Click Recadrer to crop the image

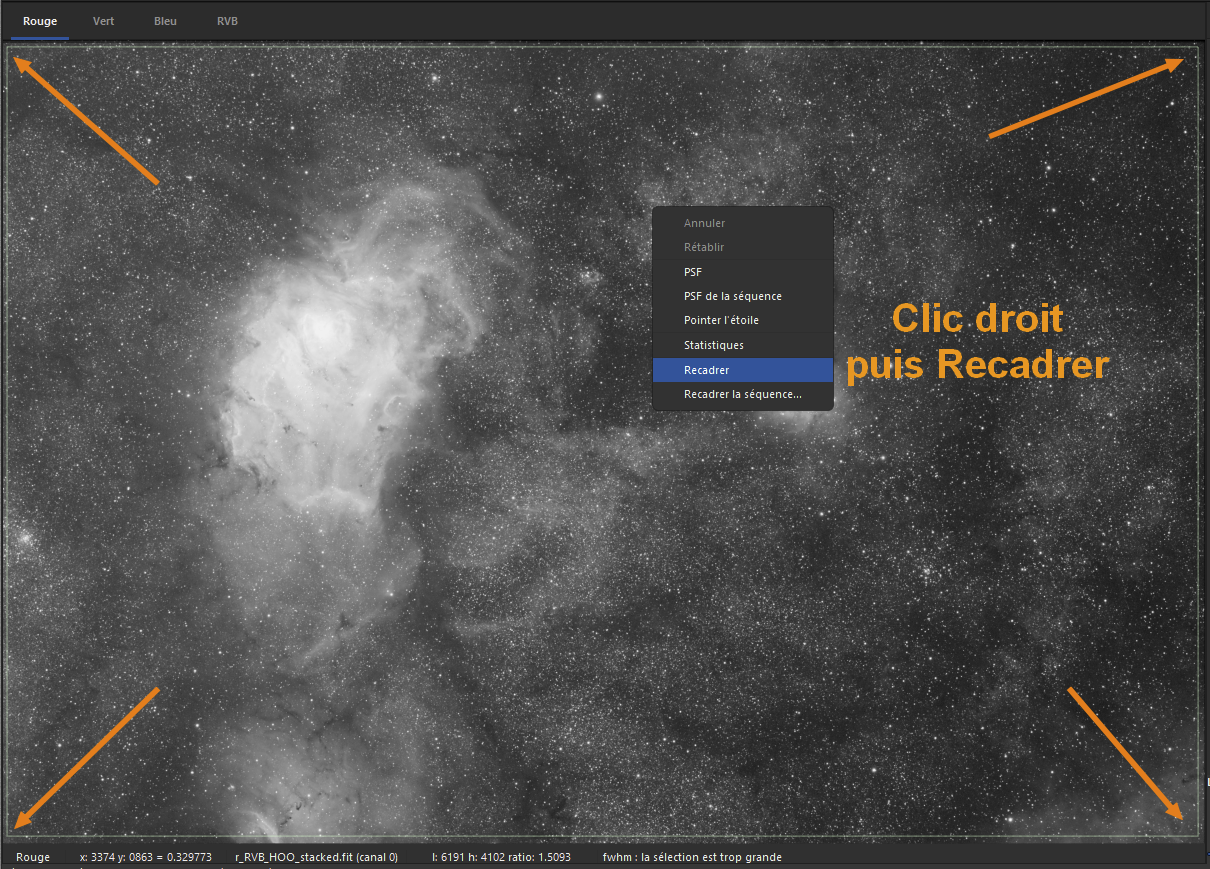pos(742,370)
